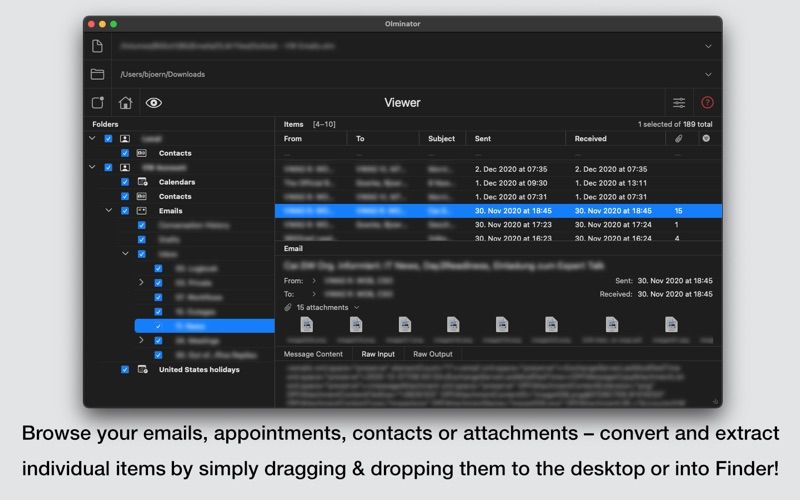Screen dimensions: 800x500
Task: Switch to the Raw Output tab
Action: point(433,354)
